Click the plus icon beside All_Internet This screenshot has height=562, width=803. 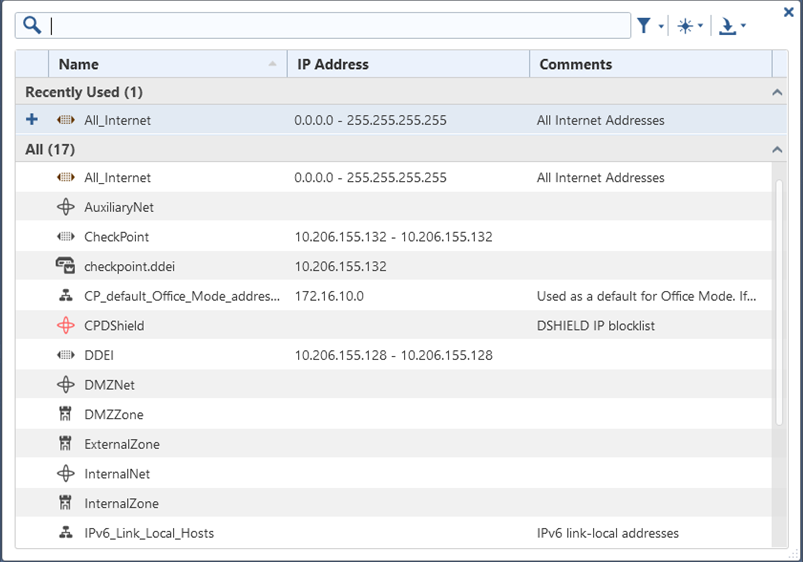[x=32, y=120]
